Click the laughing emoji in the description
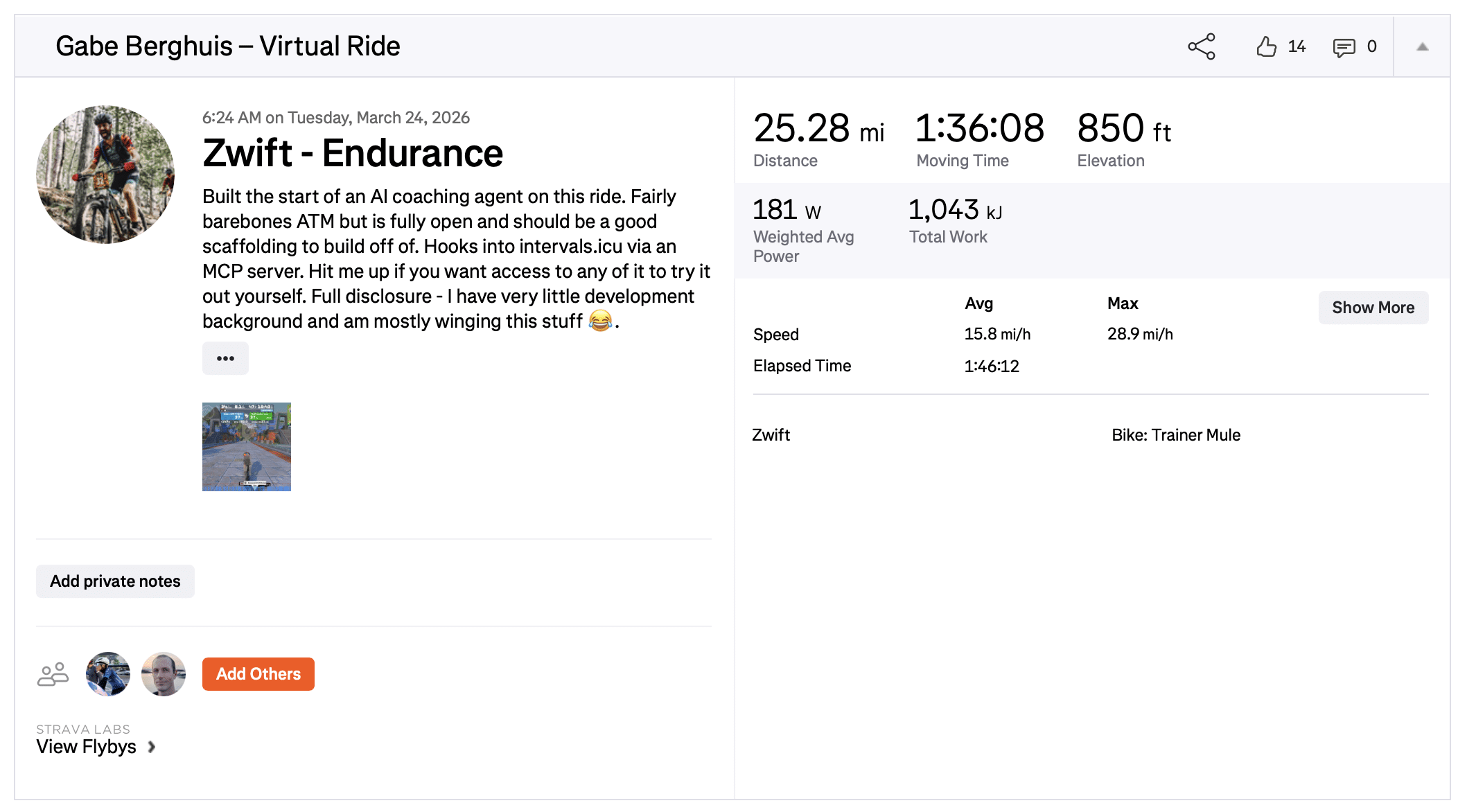 point(600,321)
